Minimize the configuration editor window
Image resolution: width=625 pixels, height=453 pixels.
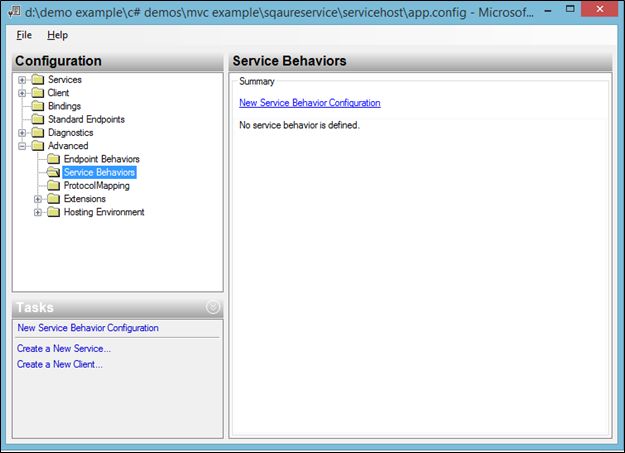coord(548,10)
